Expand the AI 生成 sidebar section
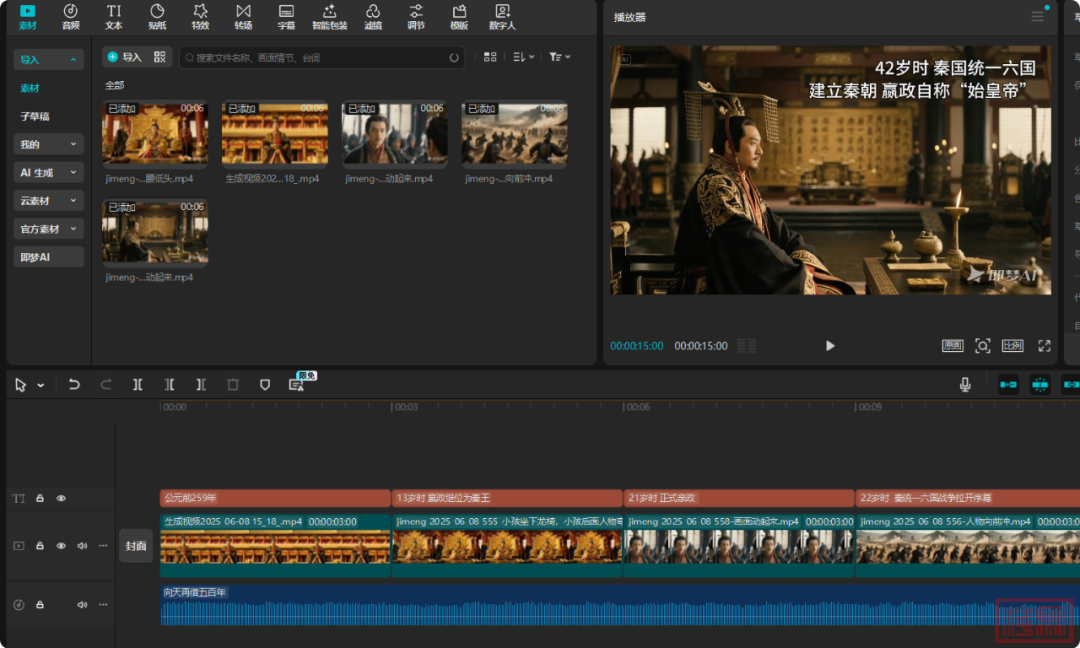This screenshot has width=1080, height=648. (x=48, y=172)
